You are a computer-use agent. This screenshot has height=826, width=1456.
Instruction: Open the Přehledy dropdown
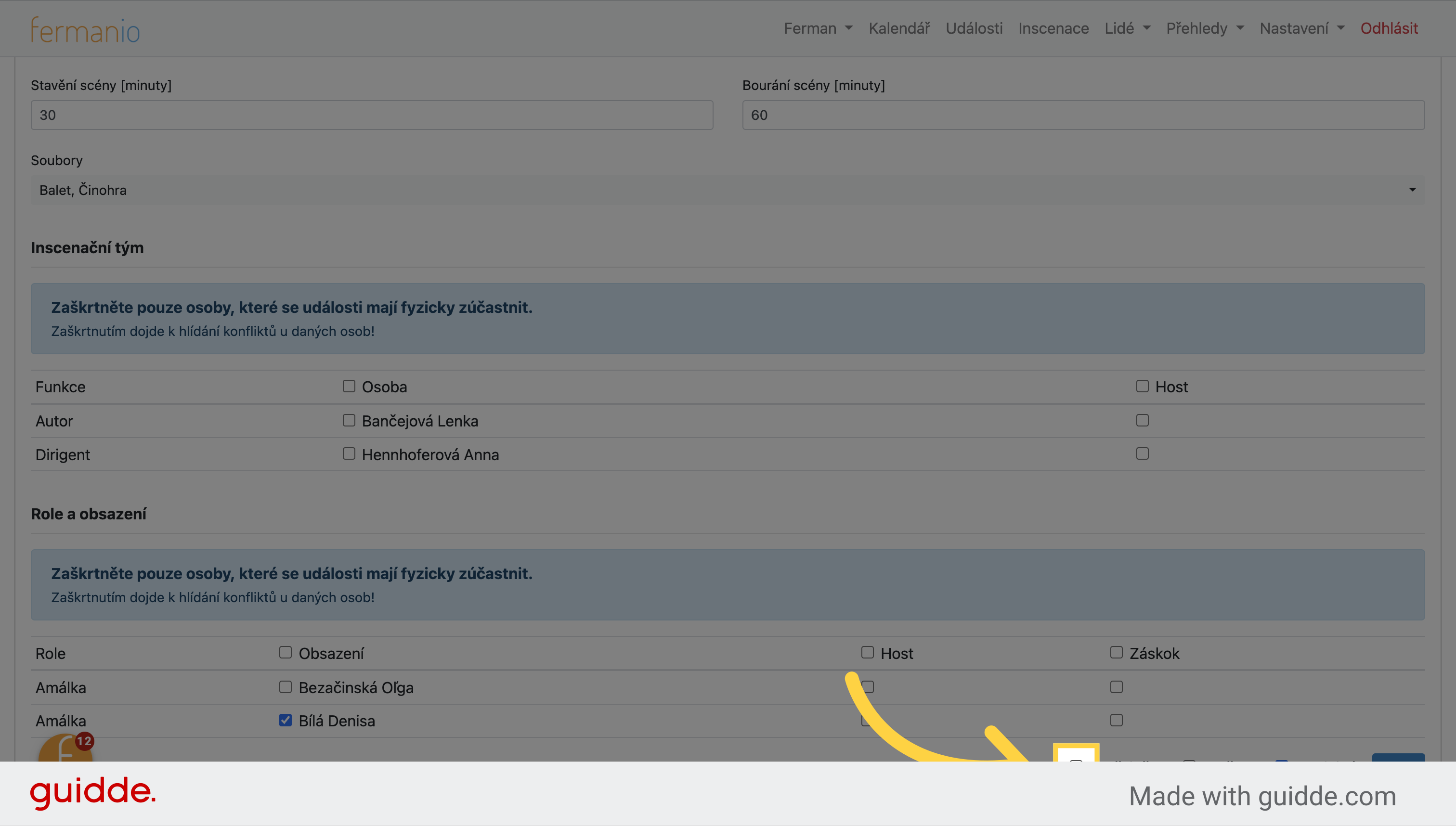[1205, 28]
